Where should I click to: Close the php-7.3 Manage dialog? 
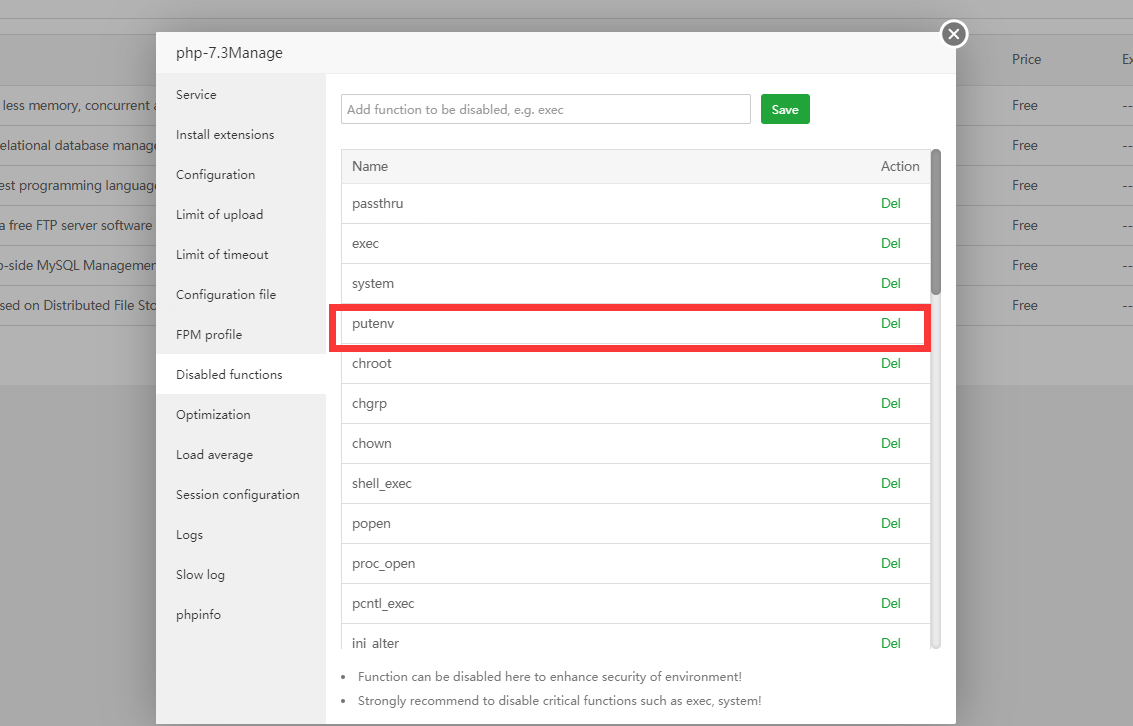click(x=954, y=34)
